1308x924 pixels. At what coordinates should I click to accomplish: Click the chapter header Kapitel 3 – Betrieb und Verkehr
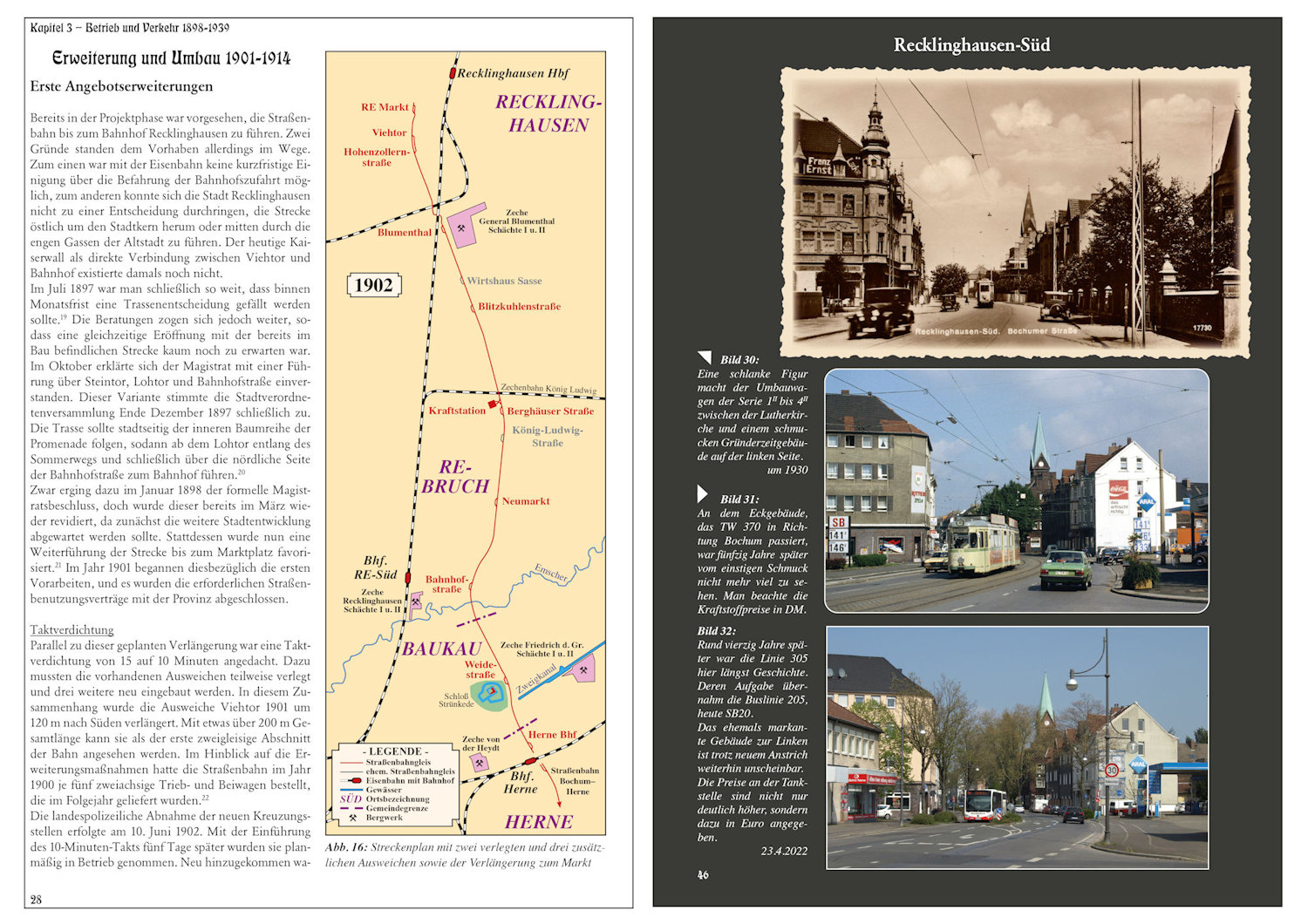(130, 28)
